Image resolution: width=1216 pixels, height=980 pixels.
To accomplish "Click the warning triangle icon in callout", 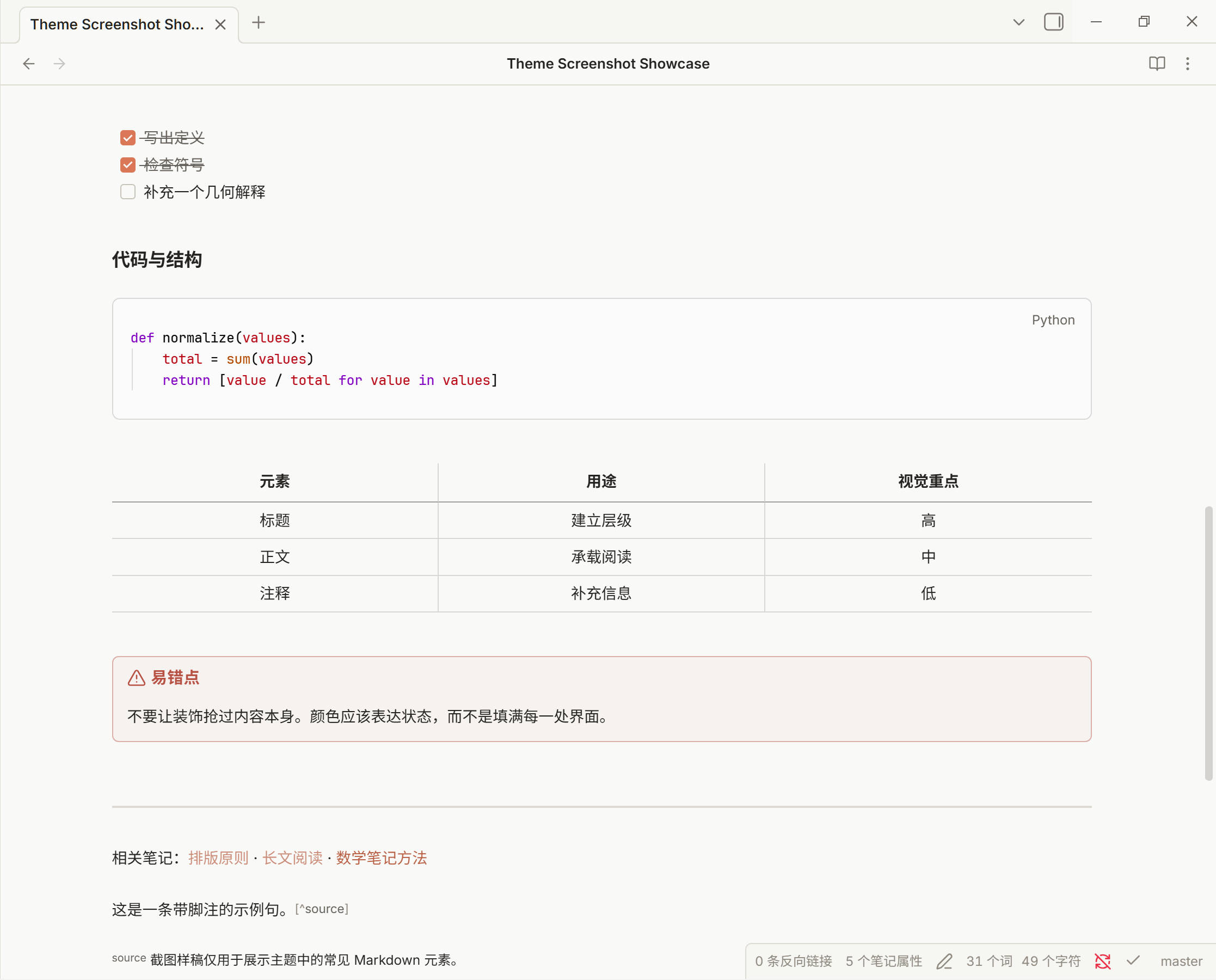I will click(137, 678).
